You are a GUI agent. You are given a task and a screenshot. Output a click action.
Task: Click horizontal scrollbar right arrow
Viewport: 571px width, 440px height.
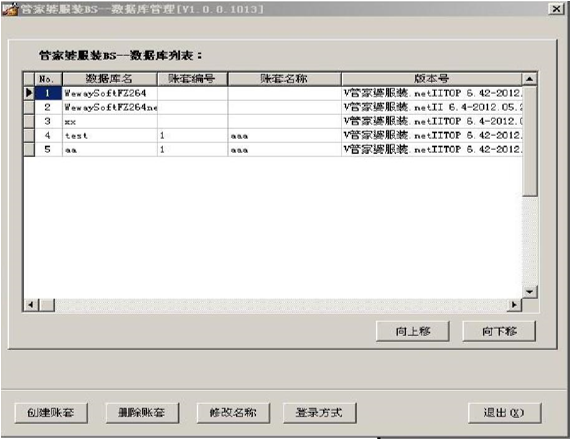click(514, 305)
